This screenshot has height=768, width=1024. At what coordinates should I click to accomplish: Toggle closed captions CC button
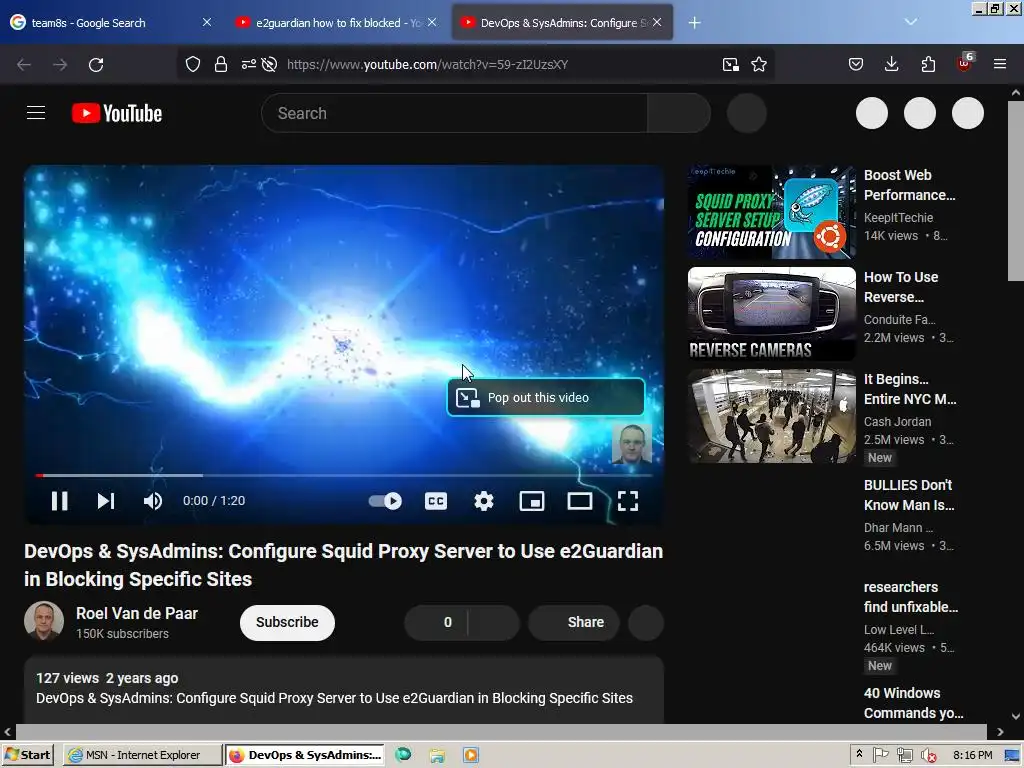click(x=436, y=501)
